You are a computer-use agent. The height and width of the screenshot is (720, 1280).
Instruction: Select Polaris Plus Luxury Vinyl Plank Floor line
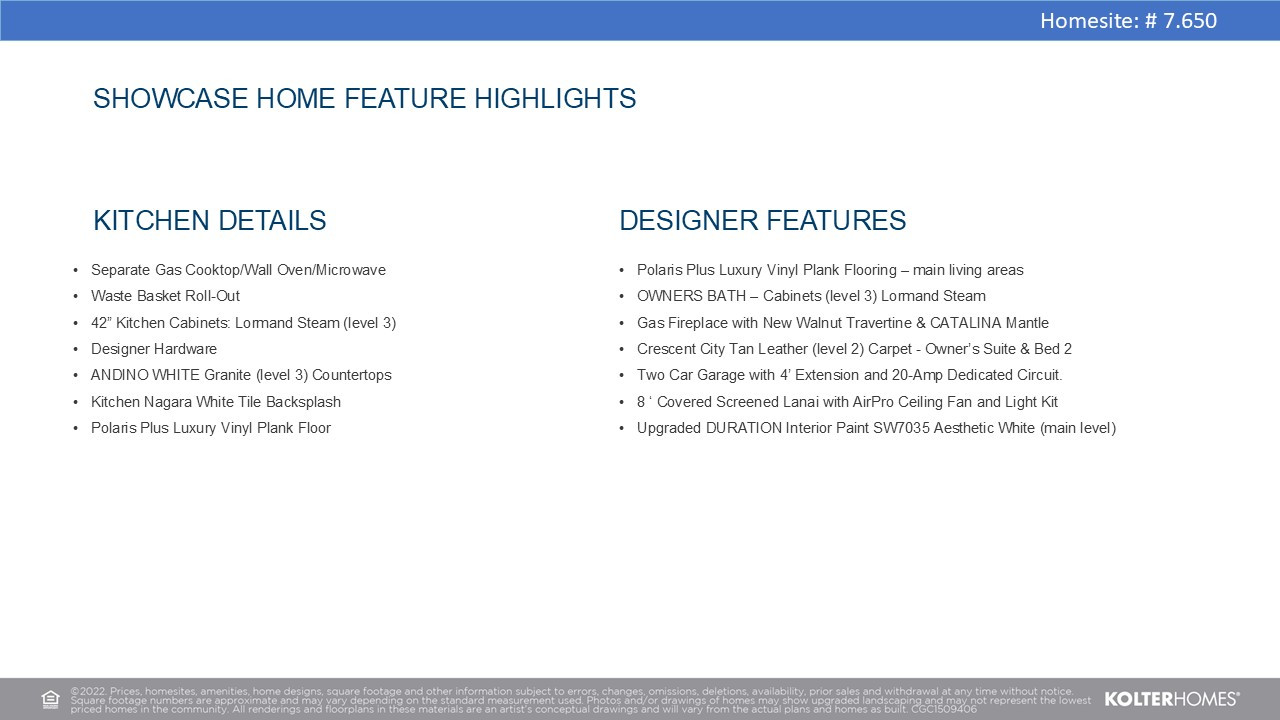(x=211, y=428)
